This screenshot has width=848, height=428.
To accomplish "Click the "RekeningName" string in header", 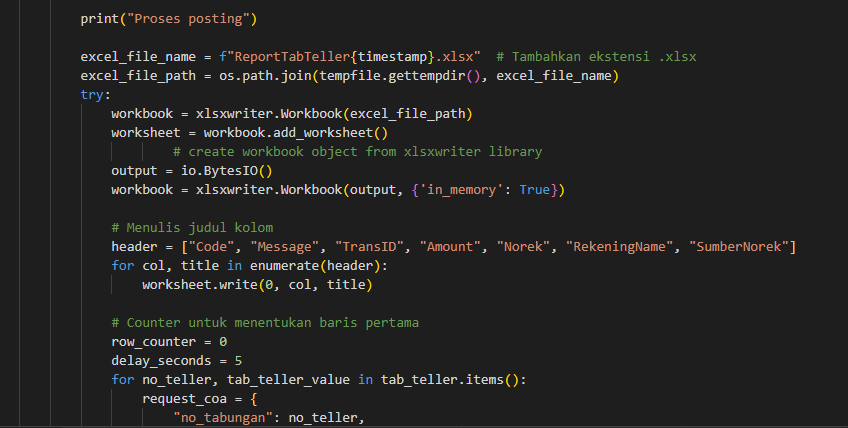I will (619, 247).
